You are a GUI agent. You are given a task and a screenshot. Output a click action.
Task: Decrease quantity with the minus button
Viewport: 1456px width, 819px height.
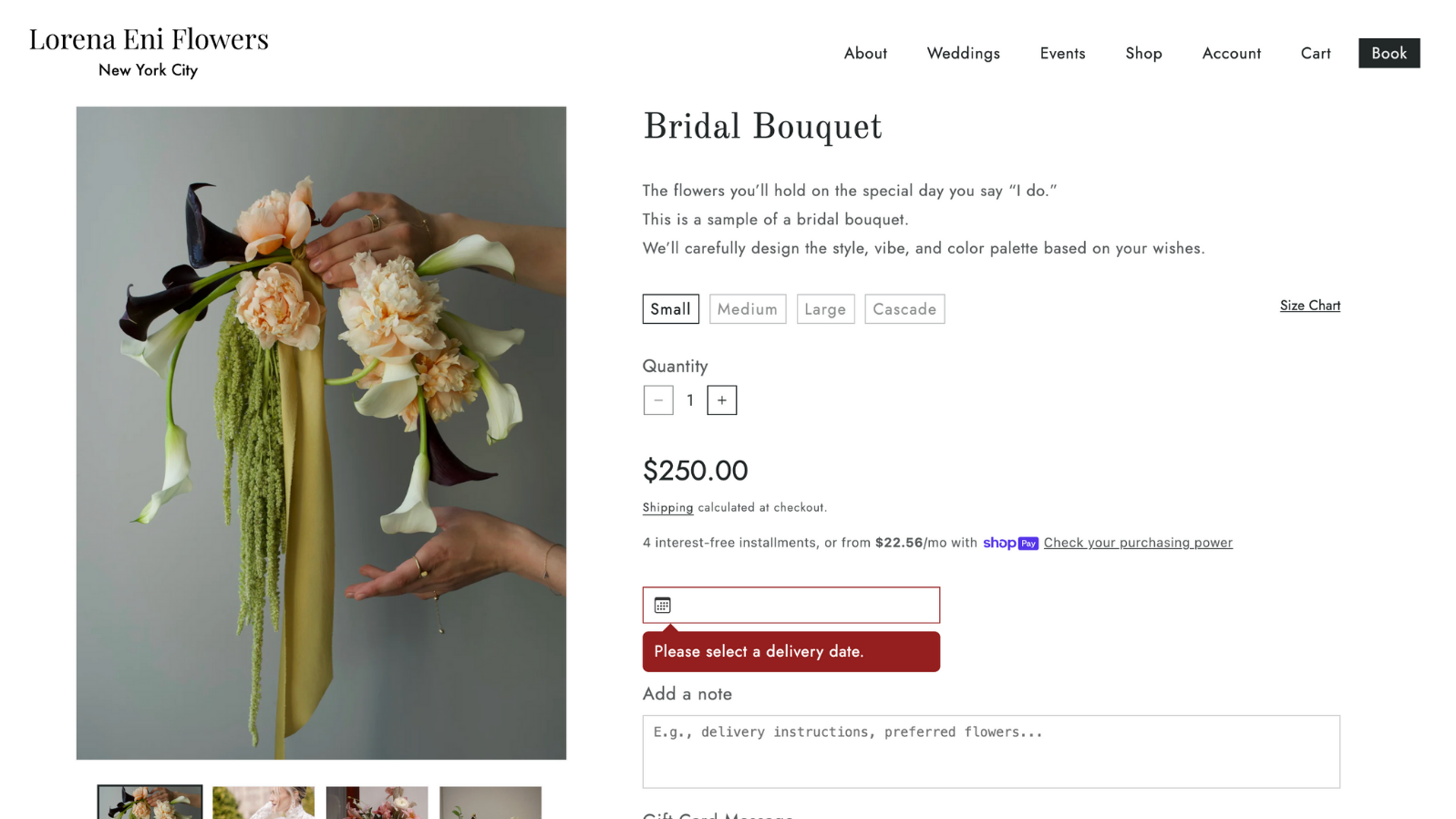(658, 400)
